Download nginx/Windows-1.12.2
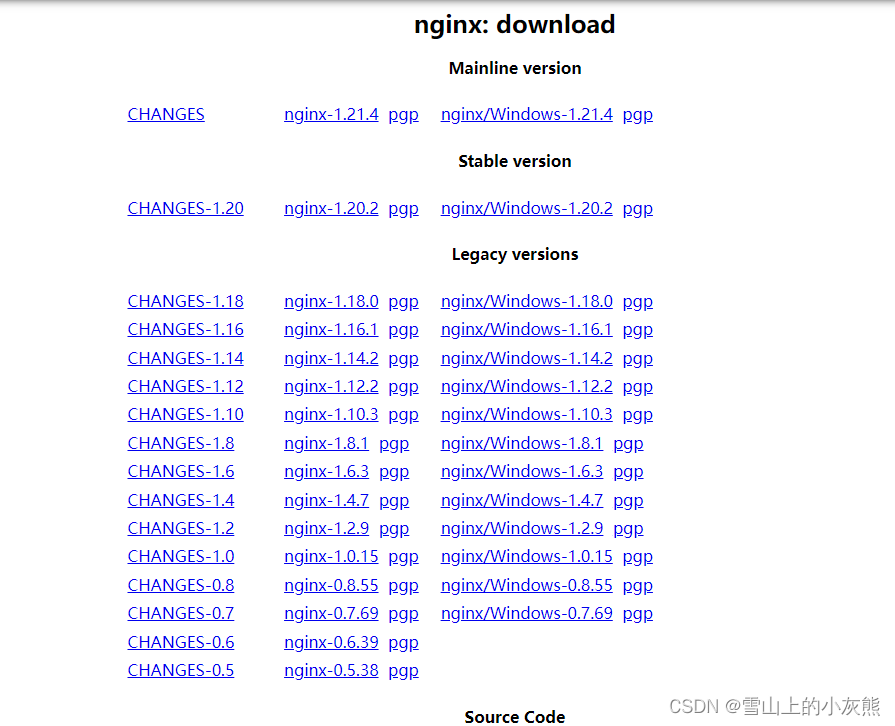This screenshot has height=726, width=895. pos(526,386)
